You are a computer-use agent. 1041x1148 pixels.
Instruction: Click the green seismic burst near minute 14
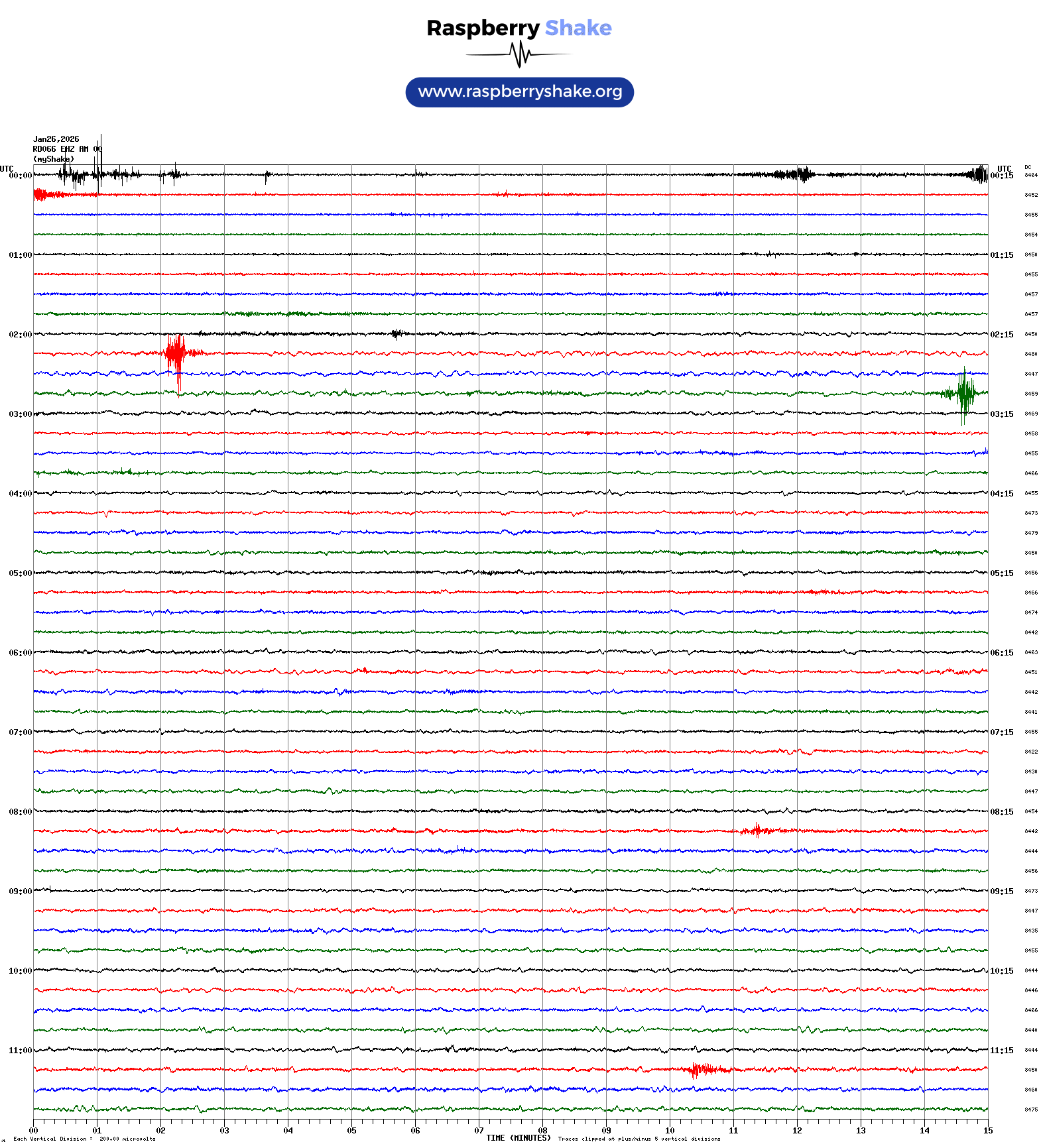(x=963, y=394)
